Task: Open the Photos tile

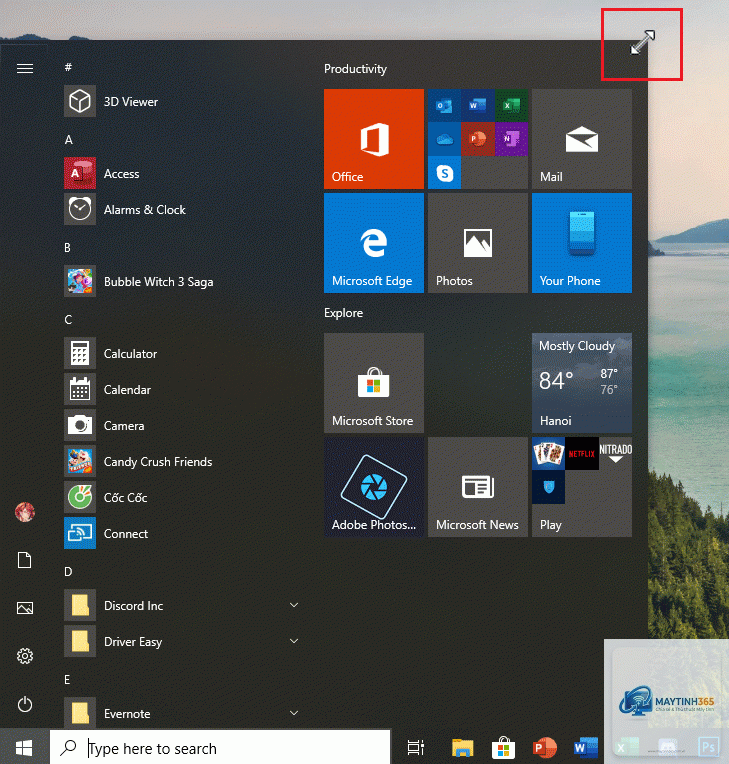Action: coord(478,243)
